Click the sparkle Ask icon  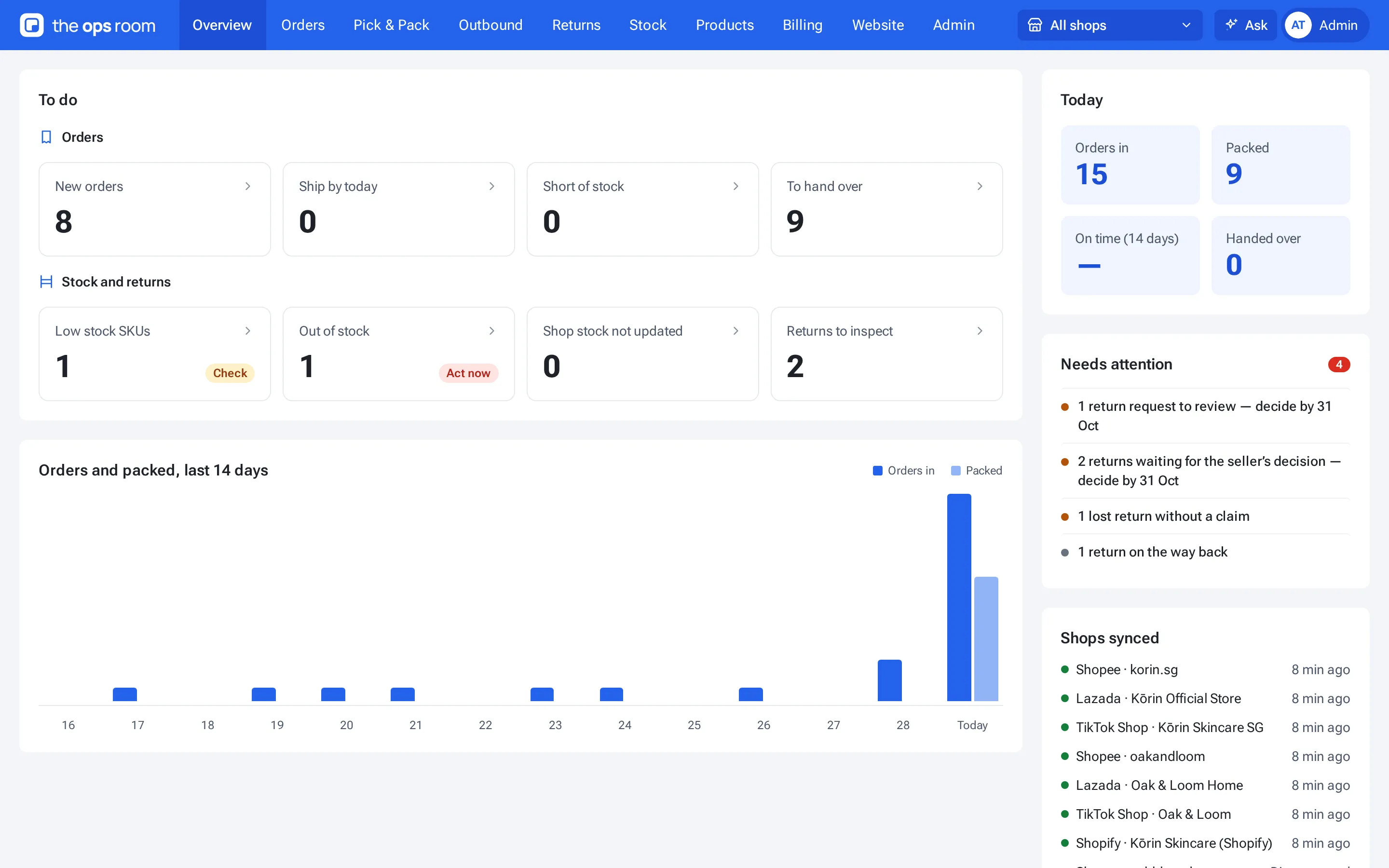(x=1231, y=25)
